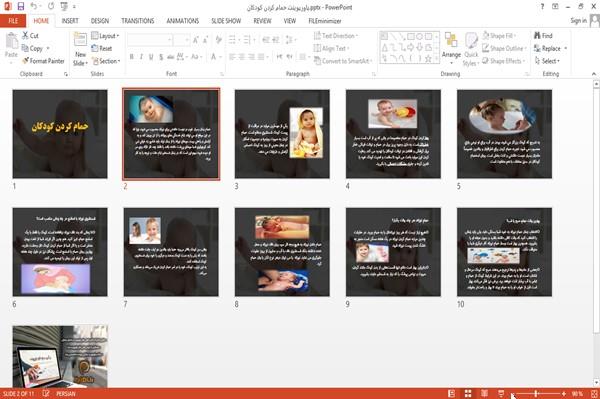This screenshot has height=399, width=600.
Task: Click the Reset slide button
Action: [x=102, y=48]
